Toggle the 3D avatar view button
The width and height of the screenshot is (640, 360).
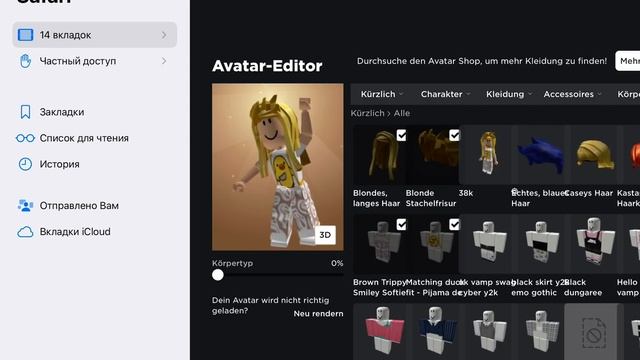tap(325, 235)
